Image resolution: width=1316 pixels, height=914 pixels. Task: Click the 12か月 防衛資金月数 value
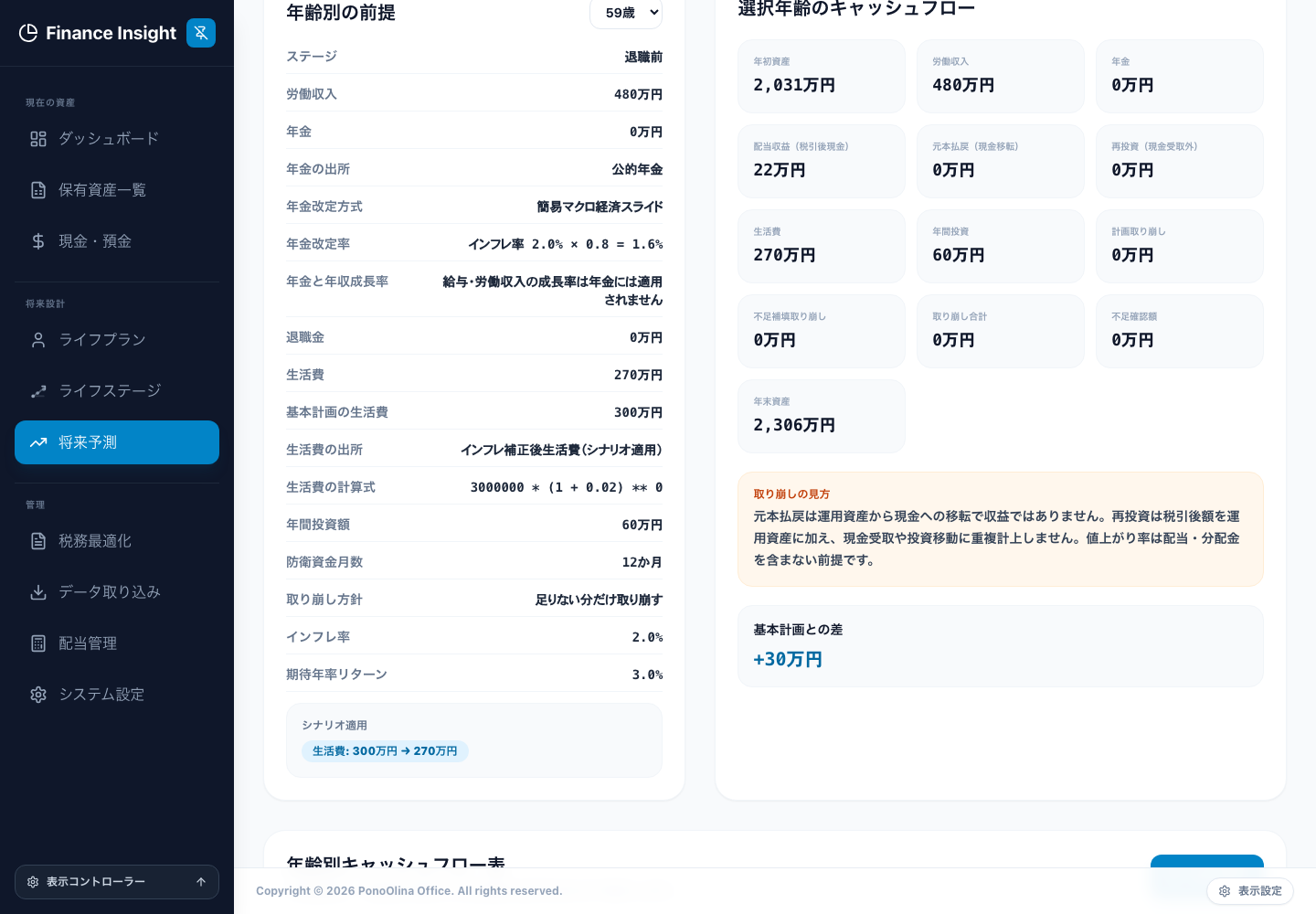click(x=642, y=562)
